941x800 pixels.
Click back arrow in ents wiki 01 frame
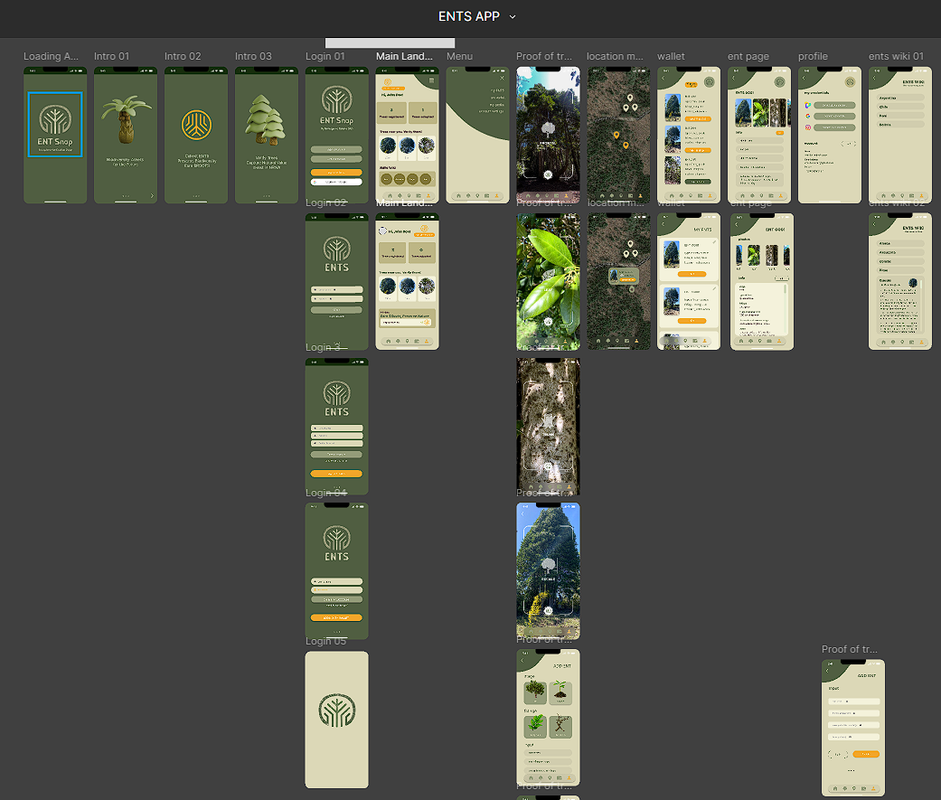click(874, 78)
